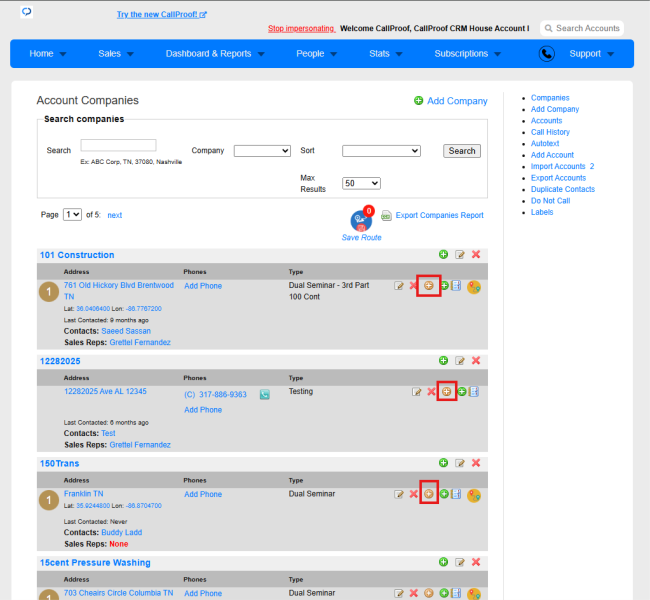Open the Sort dropdown
650x600 pixels.
[381, 151]
